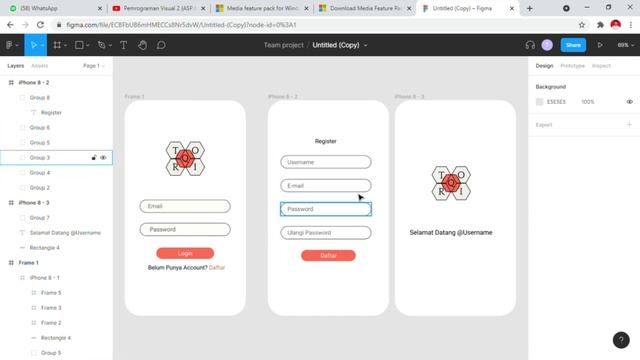640x360 pixels.
Task: Switch to Prototype tab
Action: [572, 66]
